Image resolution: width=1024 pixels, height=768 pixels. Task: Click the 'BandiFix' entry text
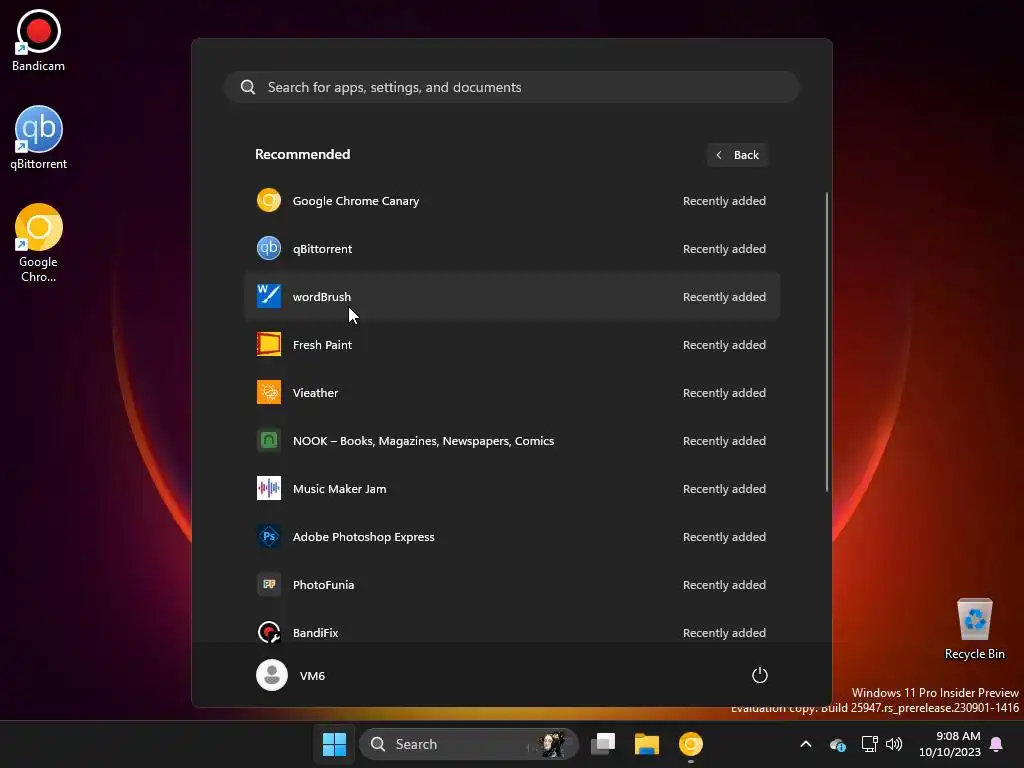pos(315,632)
